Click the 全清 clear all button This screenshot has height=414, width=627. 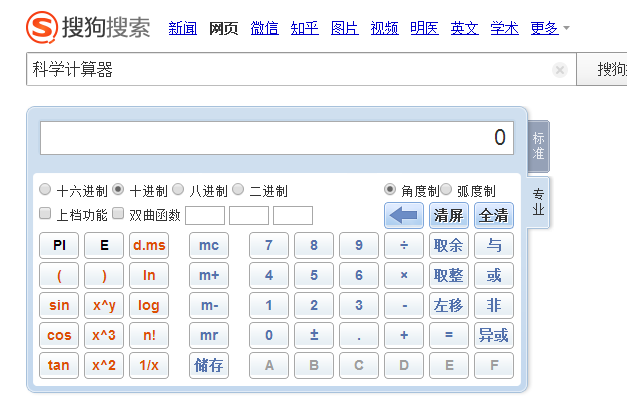coord(494,216)
